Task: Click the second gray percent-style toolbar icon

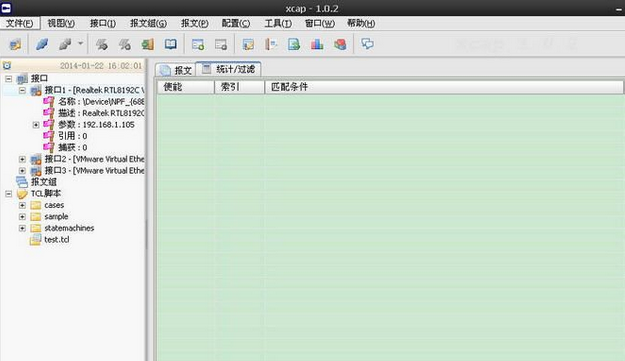Action: pyautogui.click(x=125, y=44)
